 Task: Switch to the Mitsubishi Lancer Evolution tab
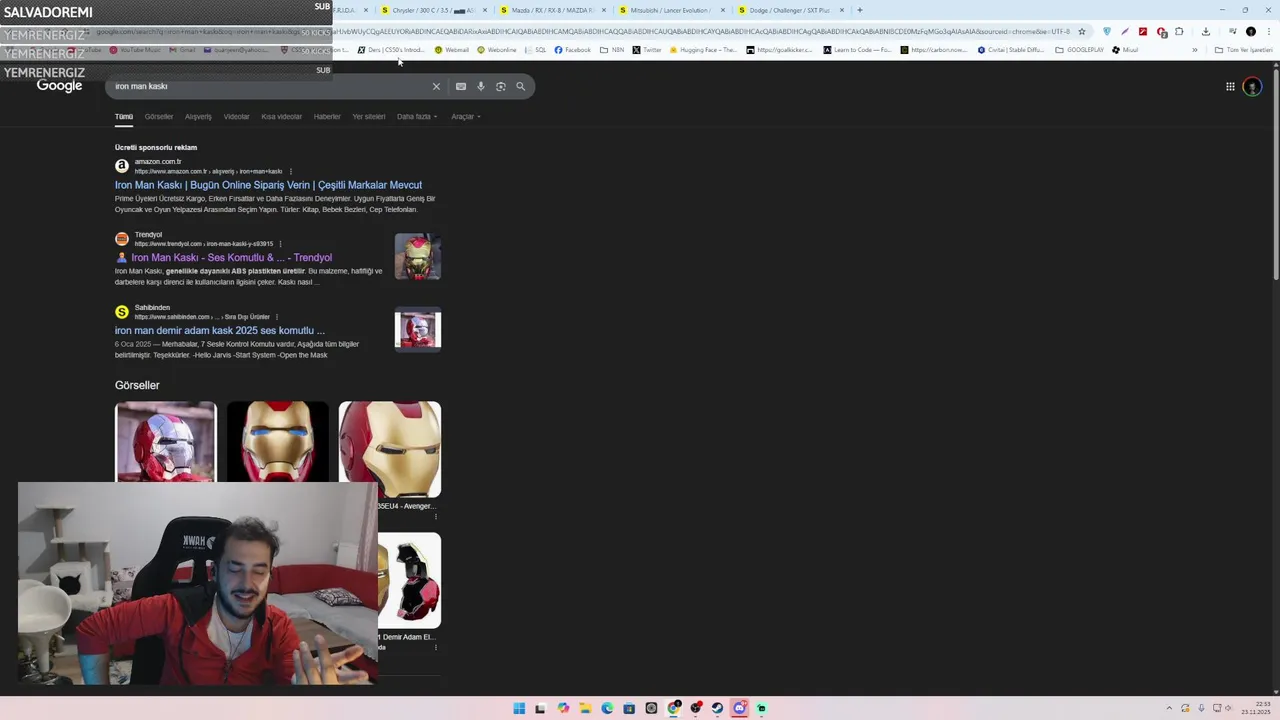click(x=670, y=10)
